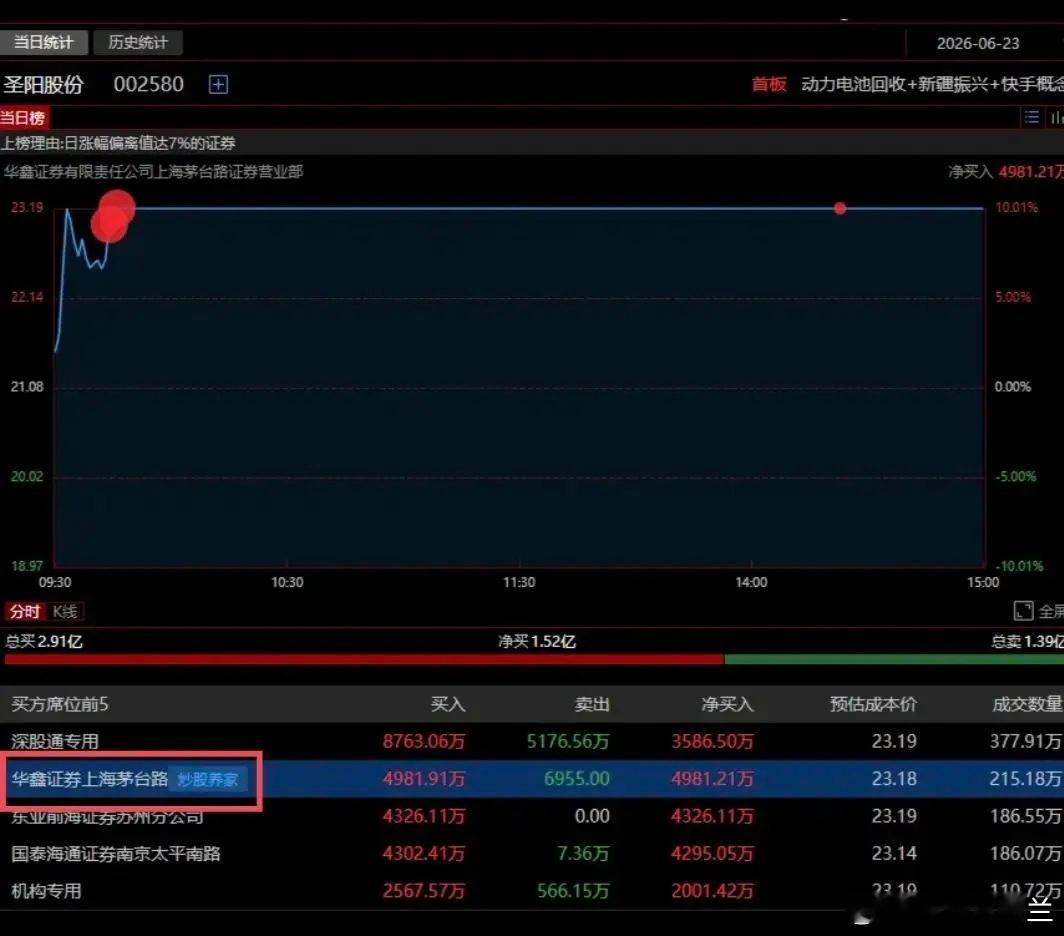Open fullscreen chart with 全屏 icon
The image size is (1064, 936).
coord(1023,611)
